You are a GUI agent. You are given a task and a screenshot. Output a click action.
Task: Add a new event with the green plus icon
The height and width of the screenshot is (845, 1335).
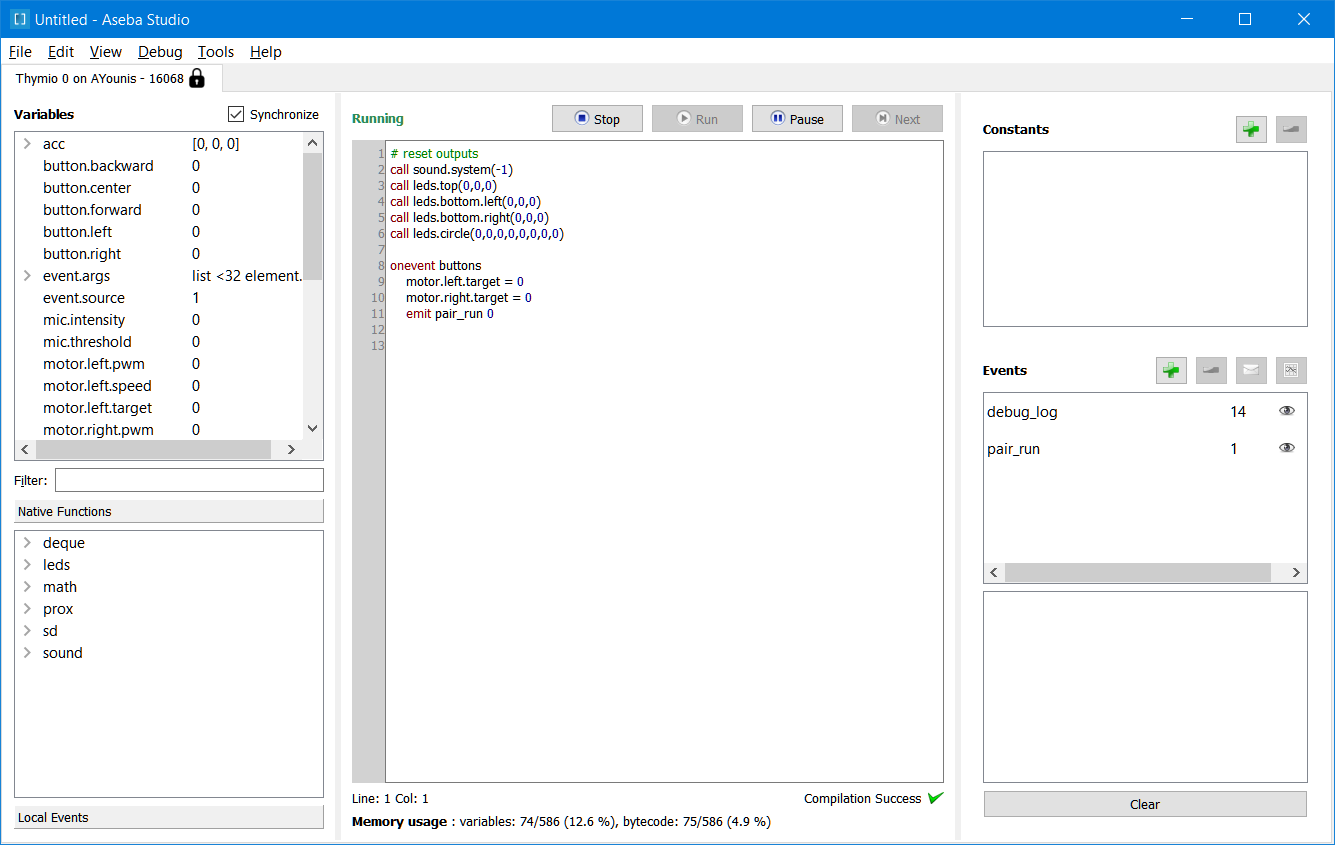click(x=1171, y=370)
